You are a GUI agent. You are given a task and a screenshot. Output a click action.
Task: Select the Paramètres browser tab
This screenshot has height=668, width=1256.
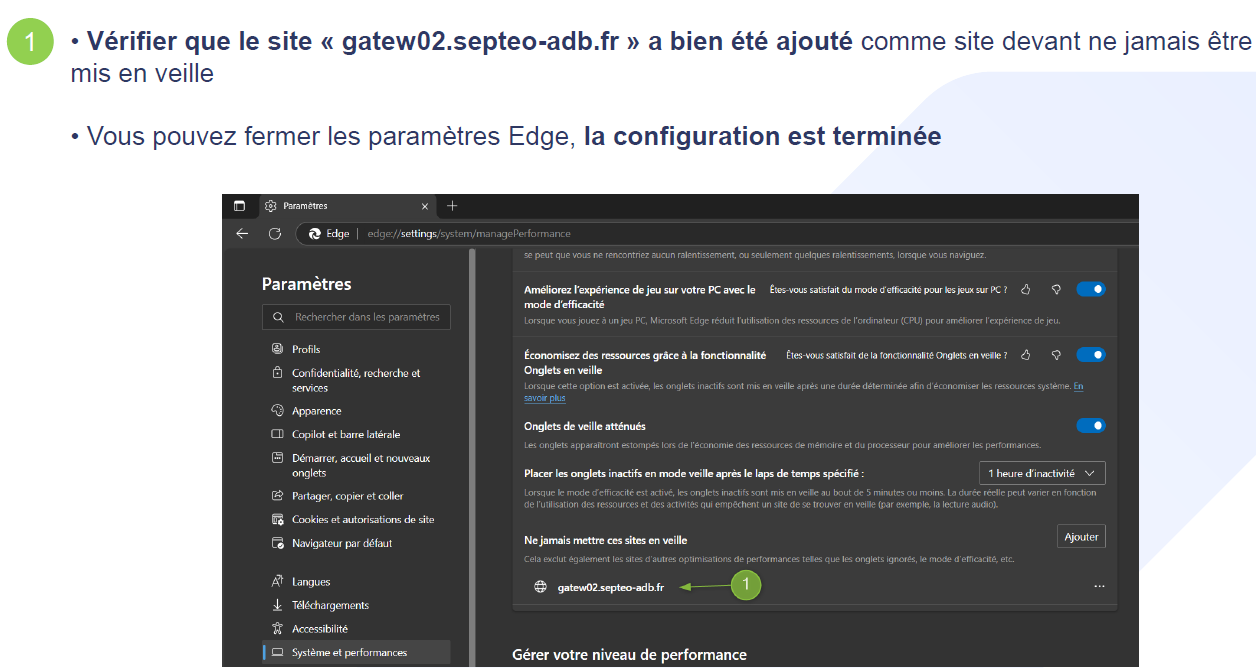pos(346,206)
